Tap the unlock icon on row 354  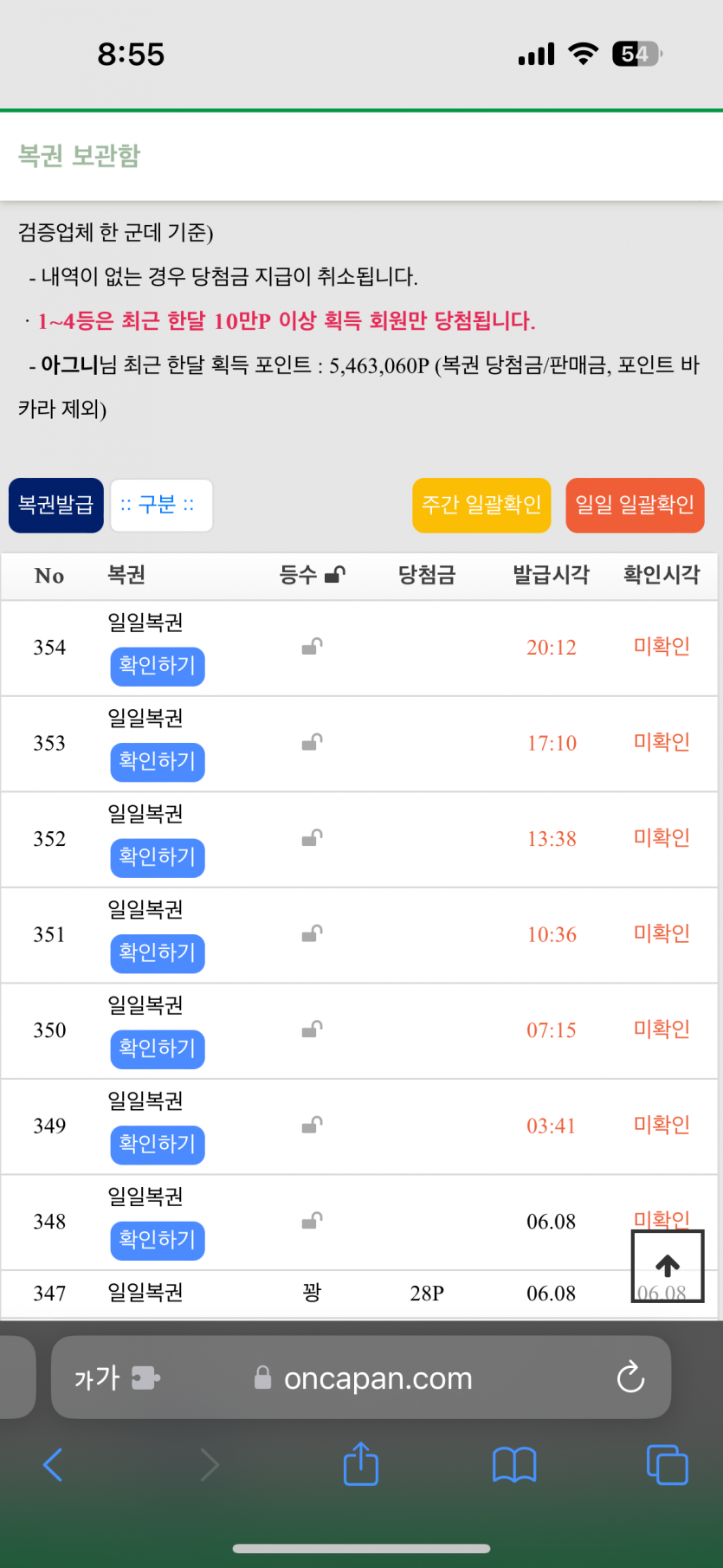tap(312, 647)
